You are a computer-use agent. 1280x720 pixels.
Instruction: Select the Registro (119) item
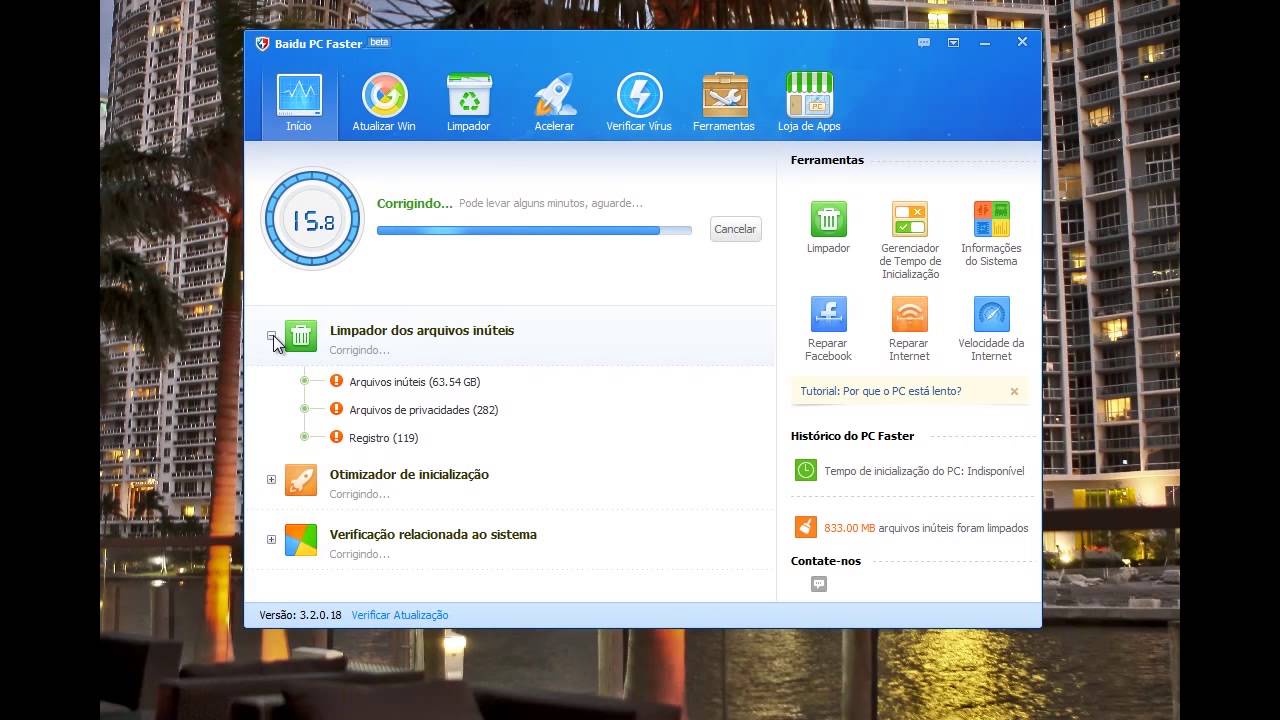point(384,438)
